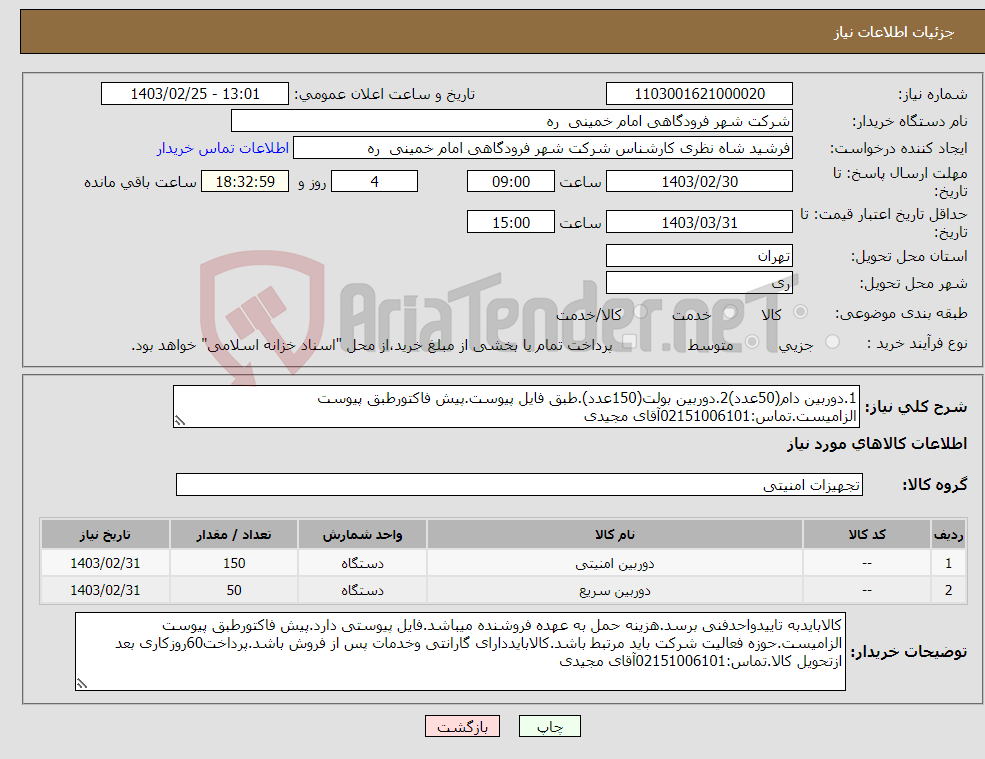
Task: Select the خدمت radio button
Action: pos(729,312)
